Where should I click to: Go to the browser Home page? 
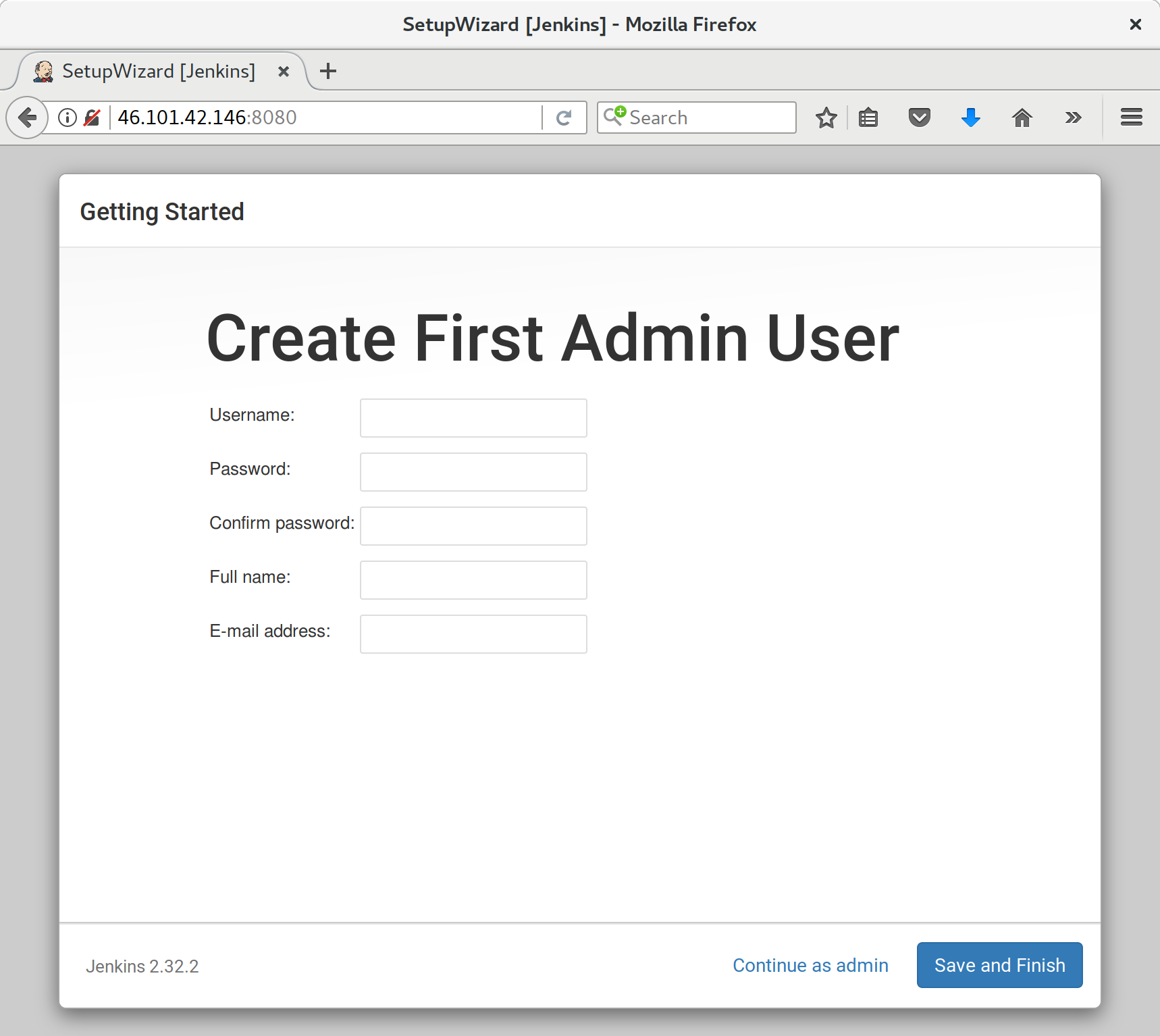pyautogui.click(x=1022, y=117)
